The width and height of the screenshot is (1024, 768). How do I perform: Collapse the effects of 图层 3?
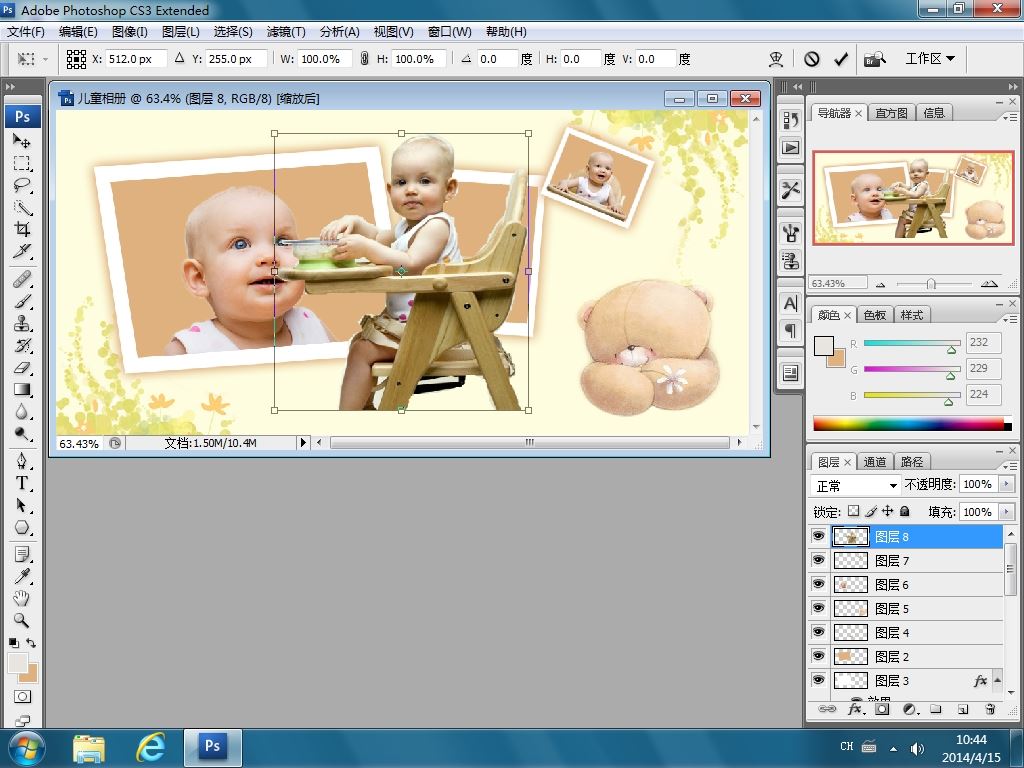click(x=997, y=680)
